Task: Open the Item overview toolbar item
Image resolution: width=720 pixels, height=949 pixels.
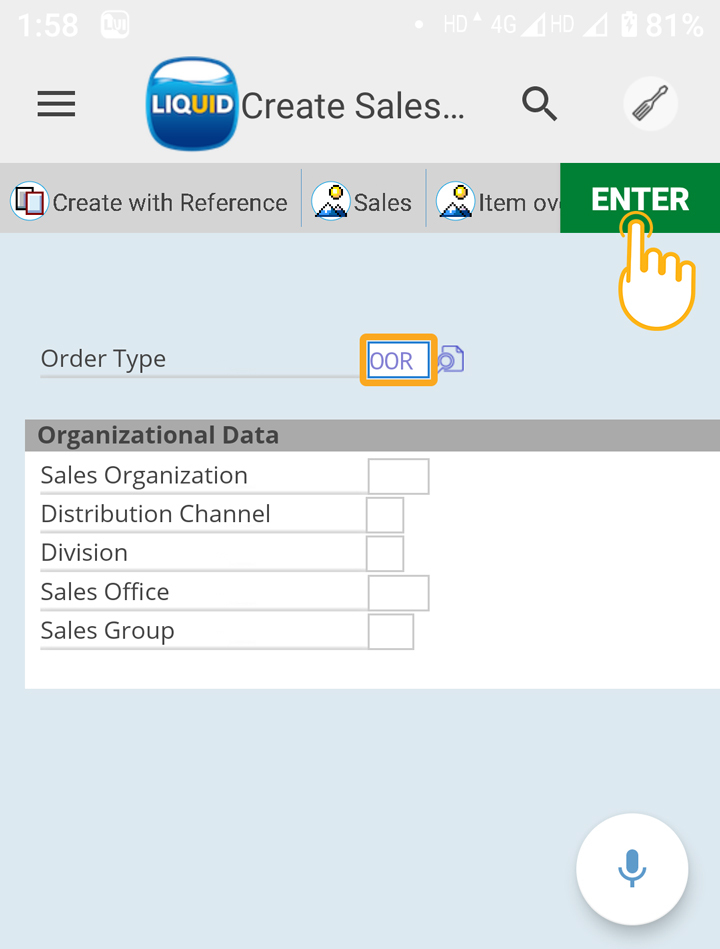Action: click(x=497, y=202)
